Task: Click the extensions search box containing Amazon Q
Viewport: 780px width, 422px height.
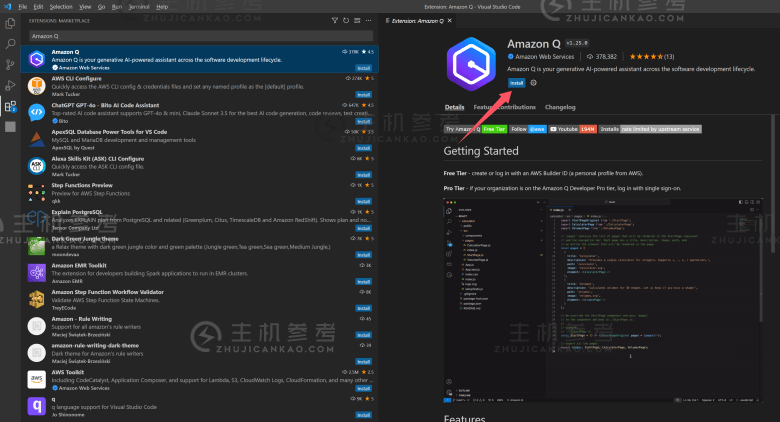Action: coord(201,36)
